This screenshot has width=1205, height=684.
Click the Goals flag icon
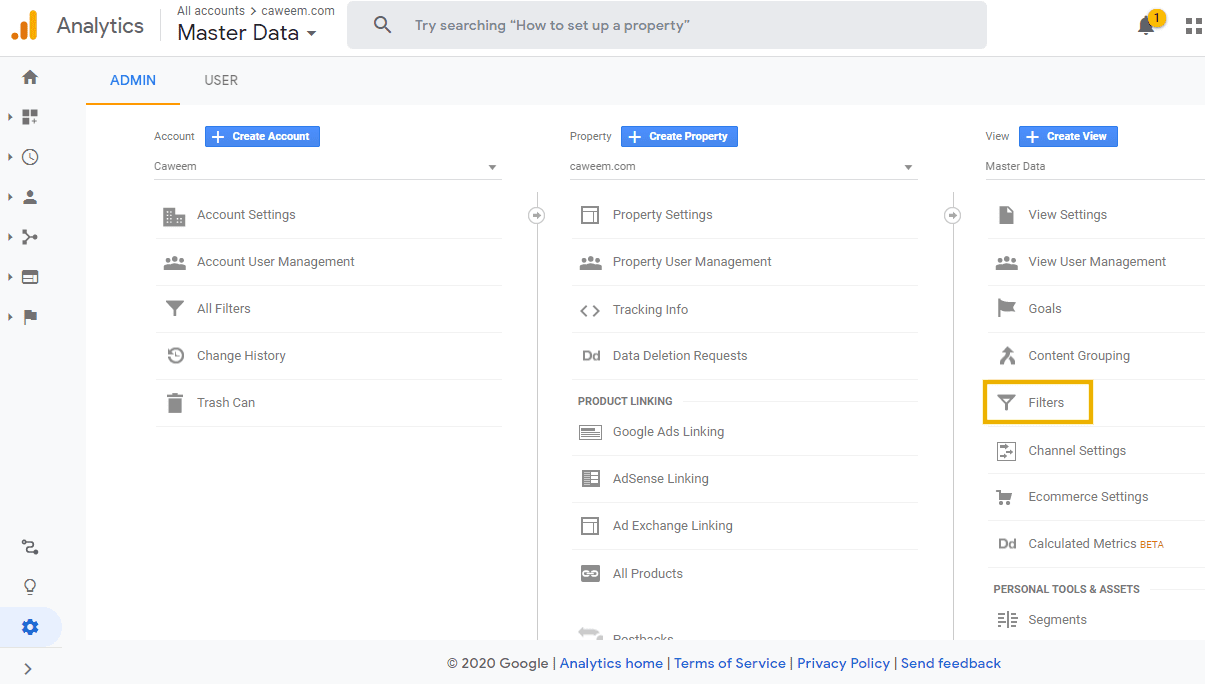[x=1006, y=309]
